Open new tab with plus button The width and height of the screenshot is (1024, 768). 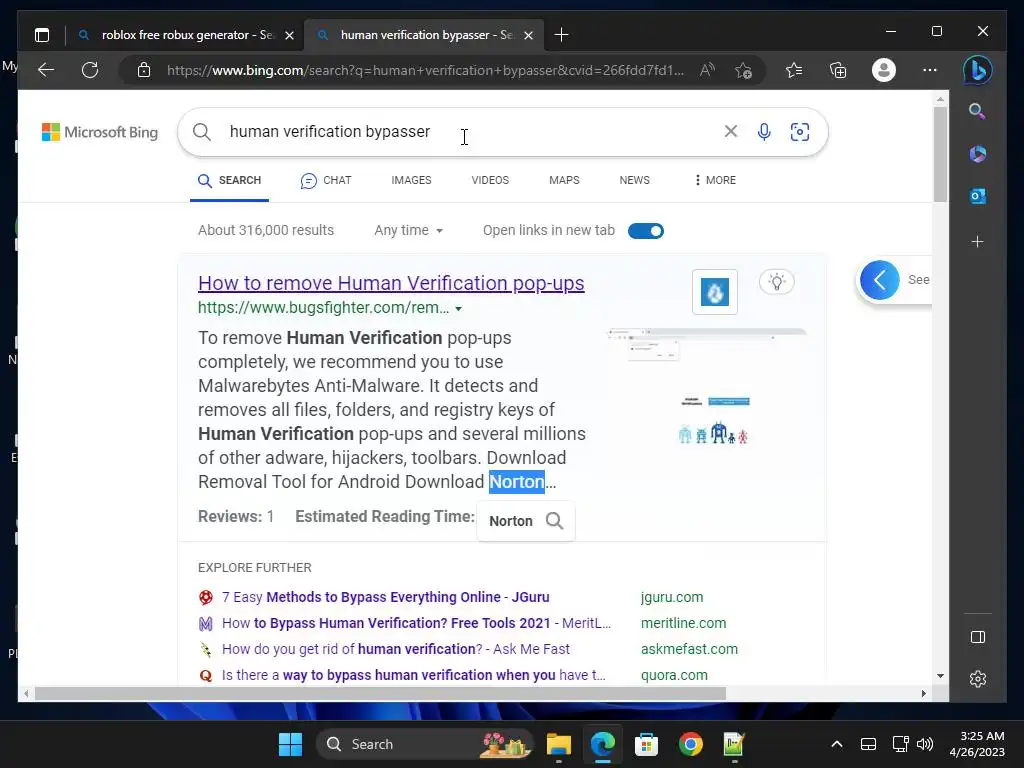561,35
